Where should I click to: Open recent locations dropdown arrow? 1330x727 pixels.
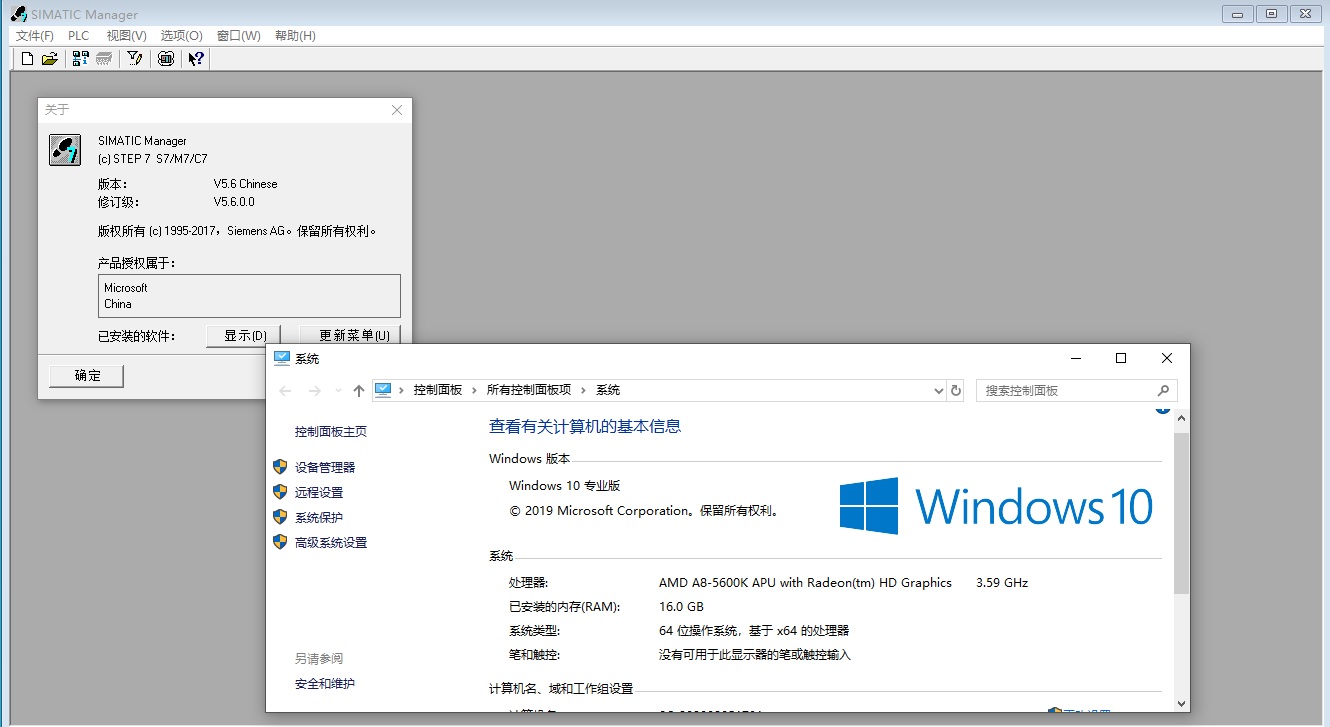click(x=338, y=390)
